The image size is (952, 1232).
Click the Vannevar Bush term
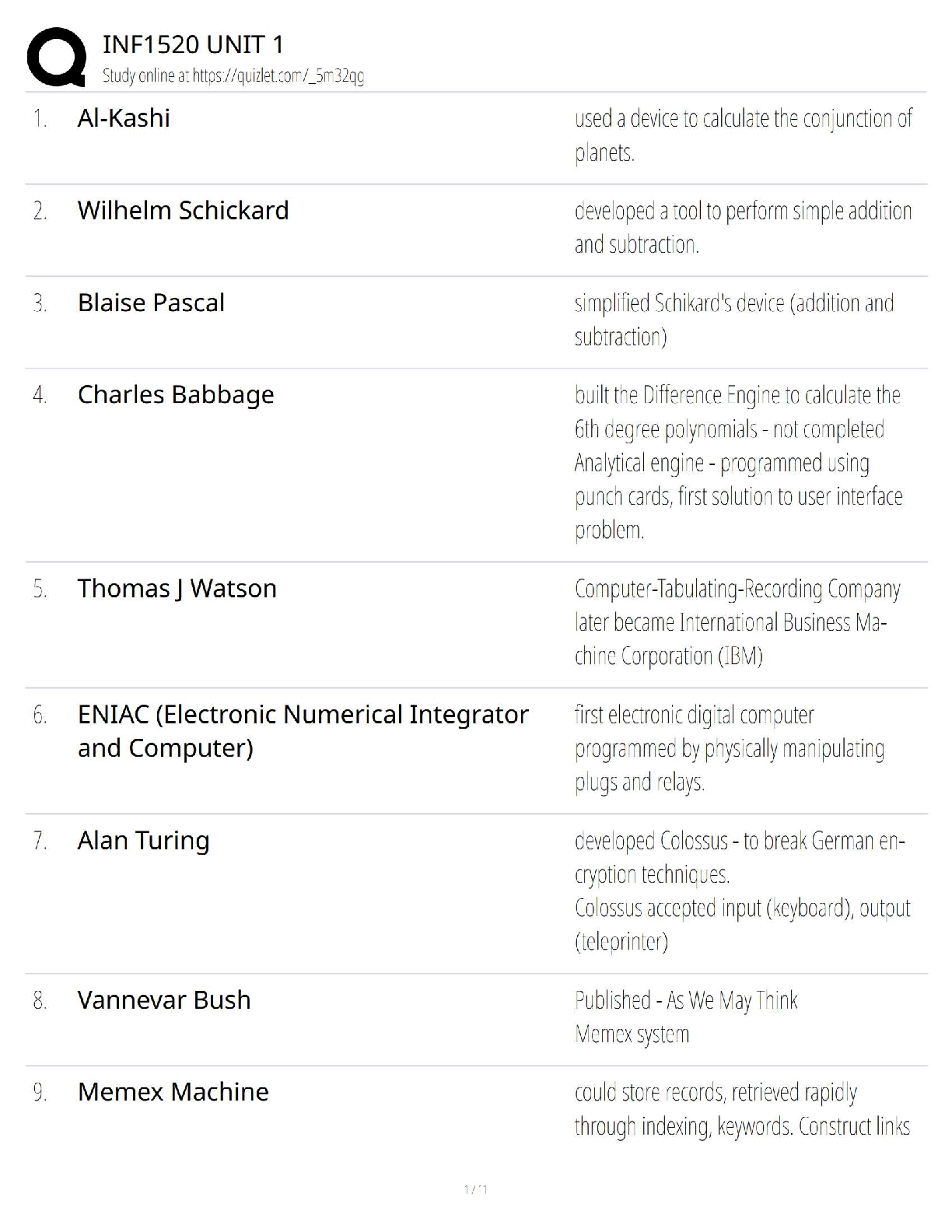point(164,1000)
